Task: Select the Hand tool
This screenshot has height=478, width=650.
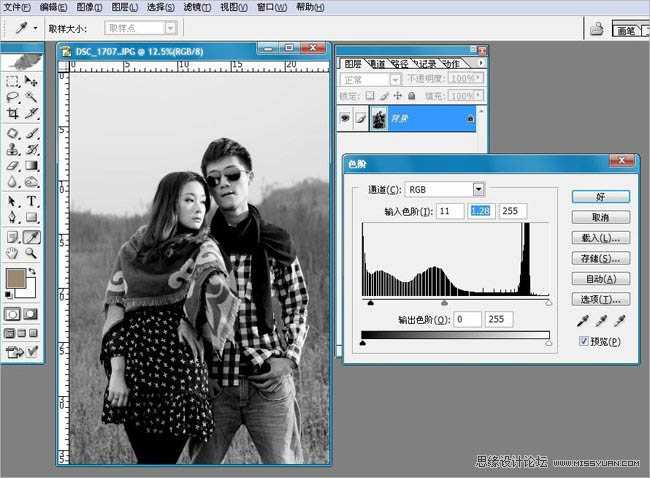Action: click(x=12, y=252)
